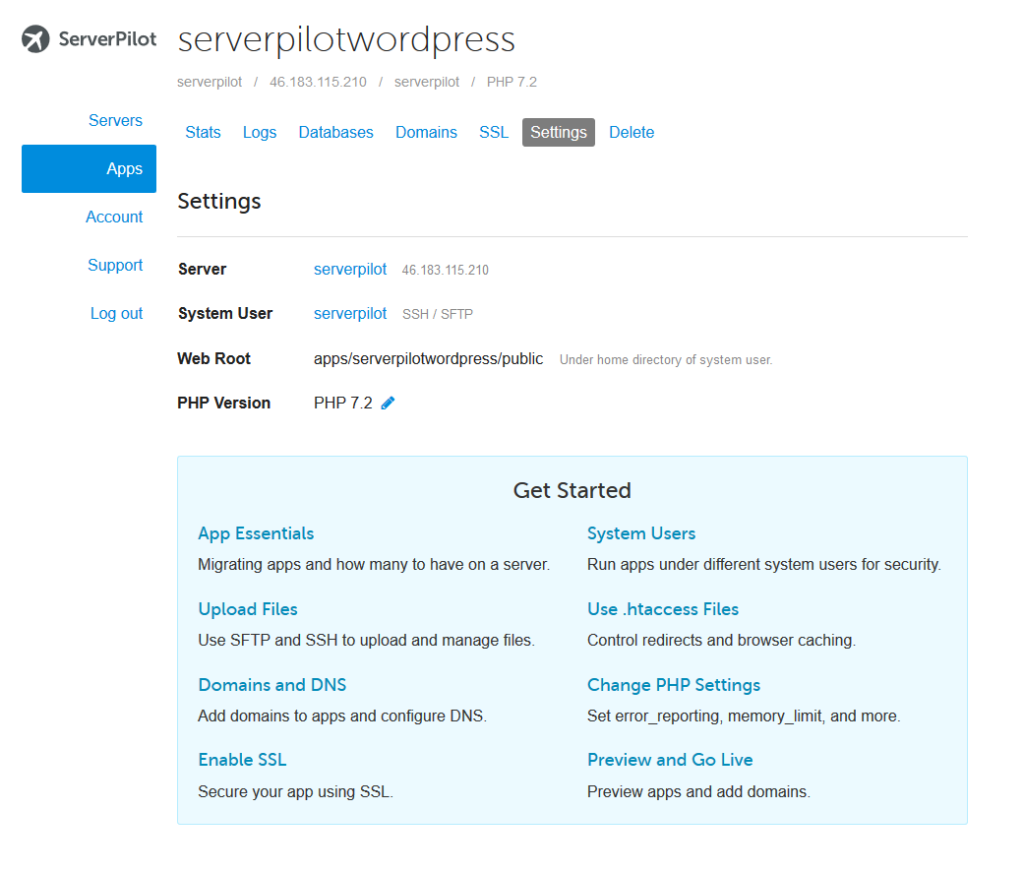Open the Stats tab
This screenshot has width=1024, height=872.
tap(203, 133)
